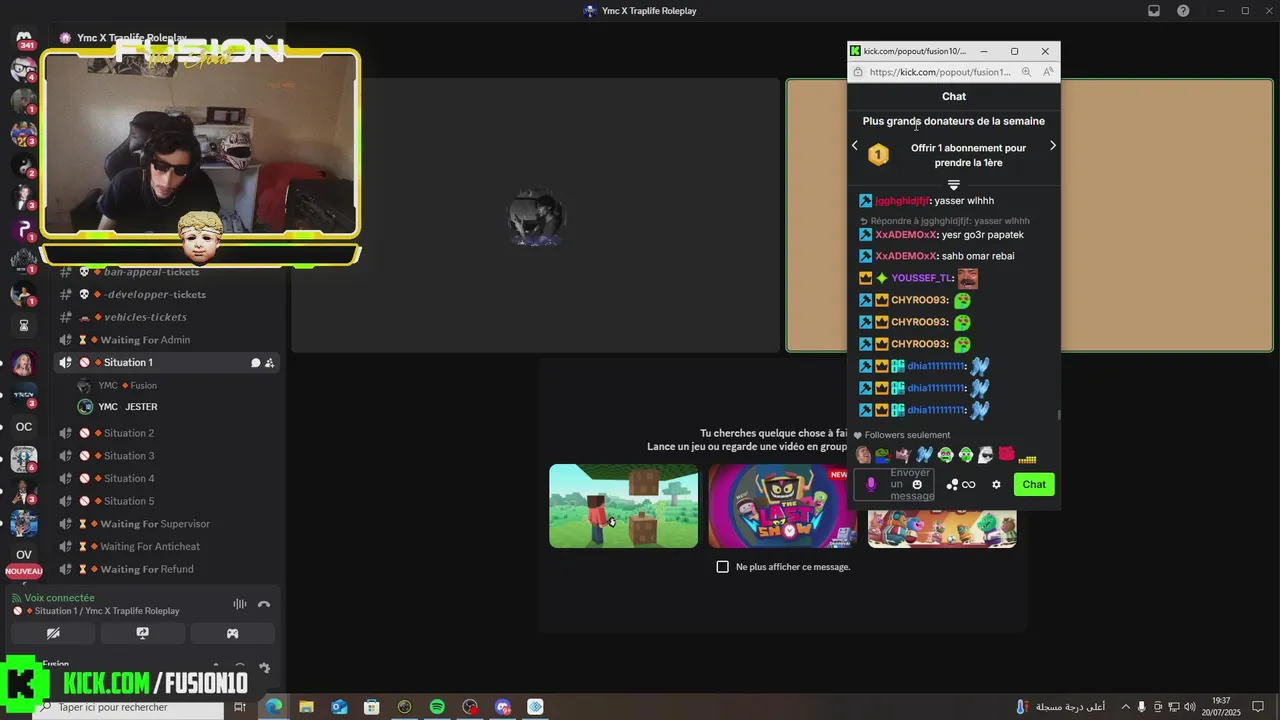Open the Waiting For Refund channel
Image resolution: width=1280 pixels, height=720 pixels.
167,569
